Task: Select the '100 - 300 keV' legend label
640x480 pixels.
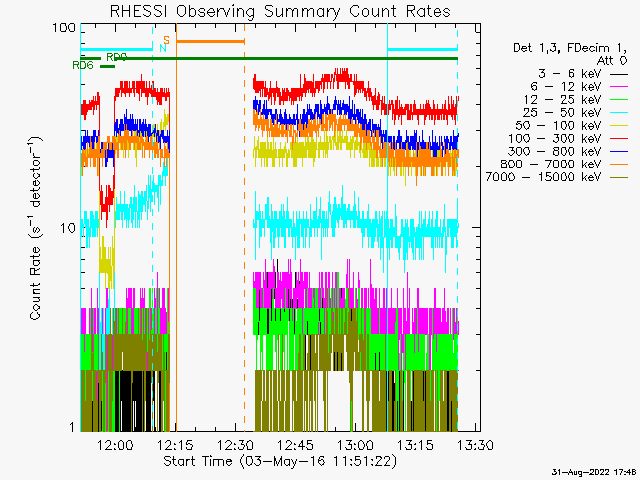Action: point(555,138)
